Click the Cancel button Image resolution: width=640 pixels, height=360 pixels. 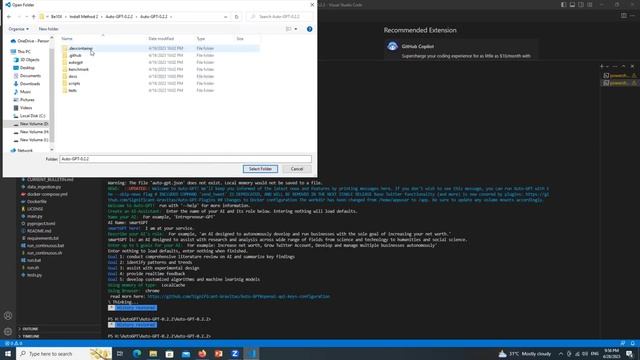[297, 169]
